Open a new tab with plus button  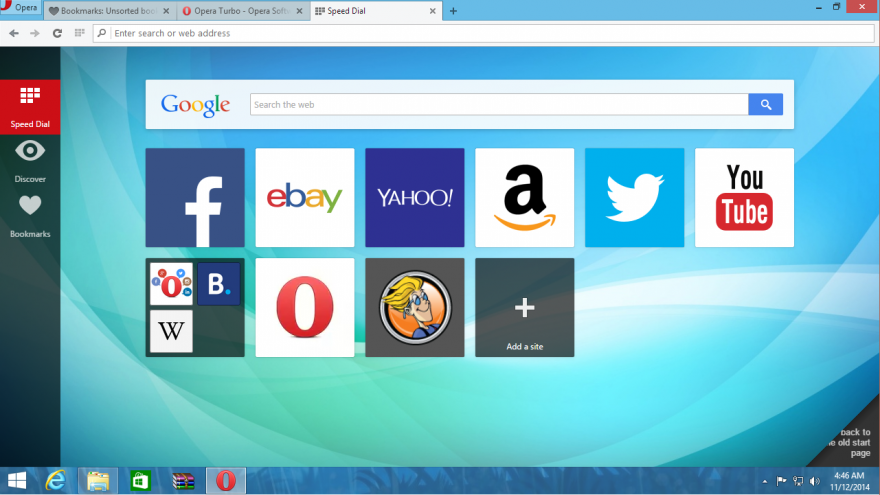(x=453, y=11)
